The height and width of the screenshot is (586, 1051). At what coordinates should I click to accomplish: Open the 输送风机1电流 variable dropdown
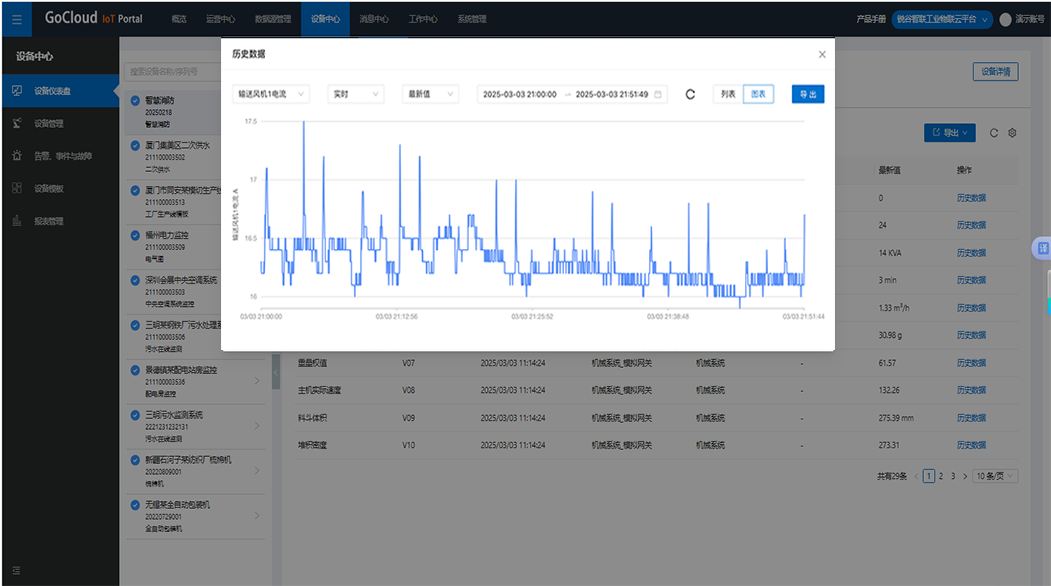[271, 94]
